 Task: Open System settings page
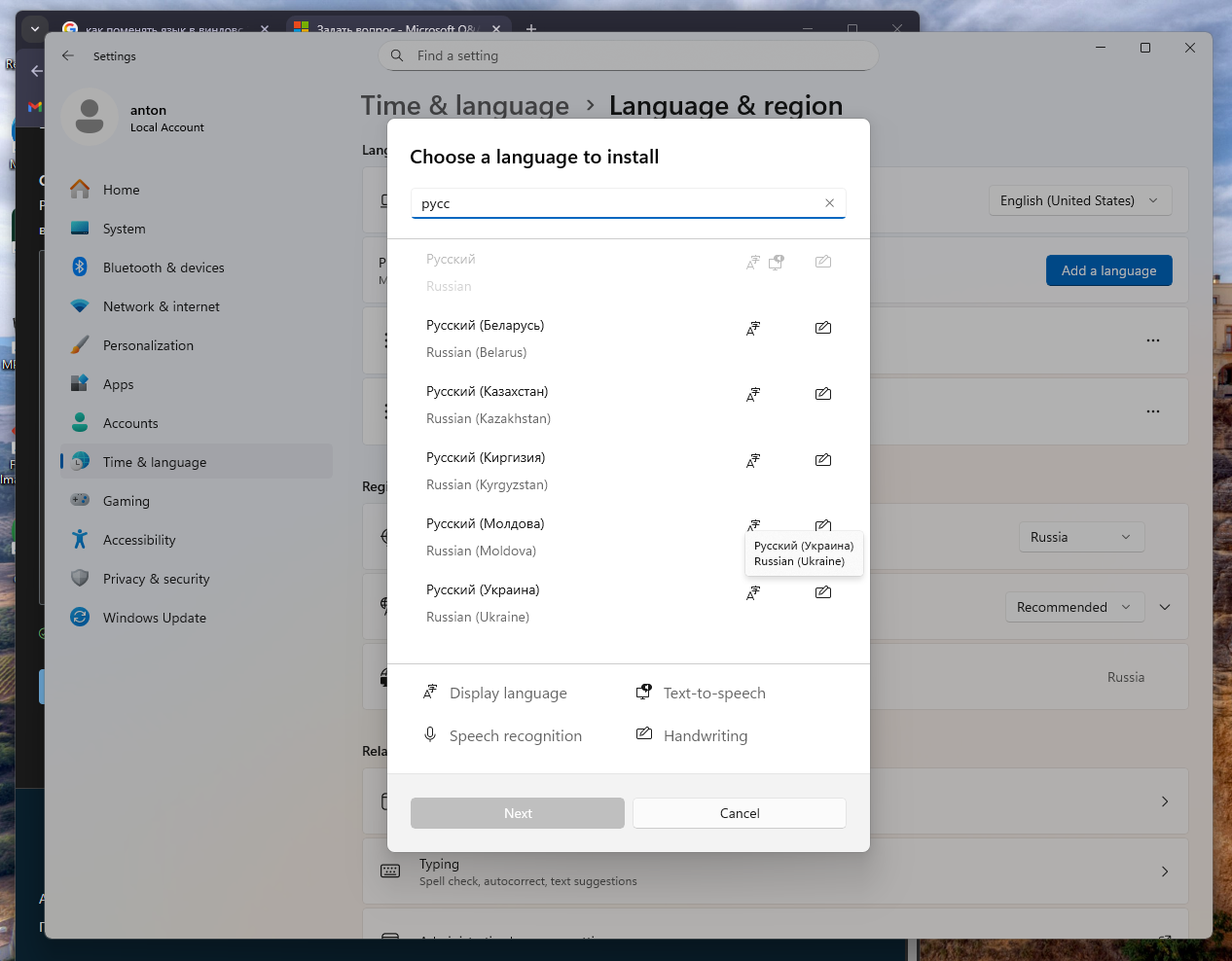(196, 229)
